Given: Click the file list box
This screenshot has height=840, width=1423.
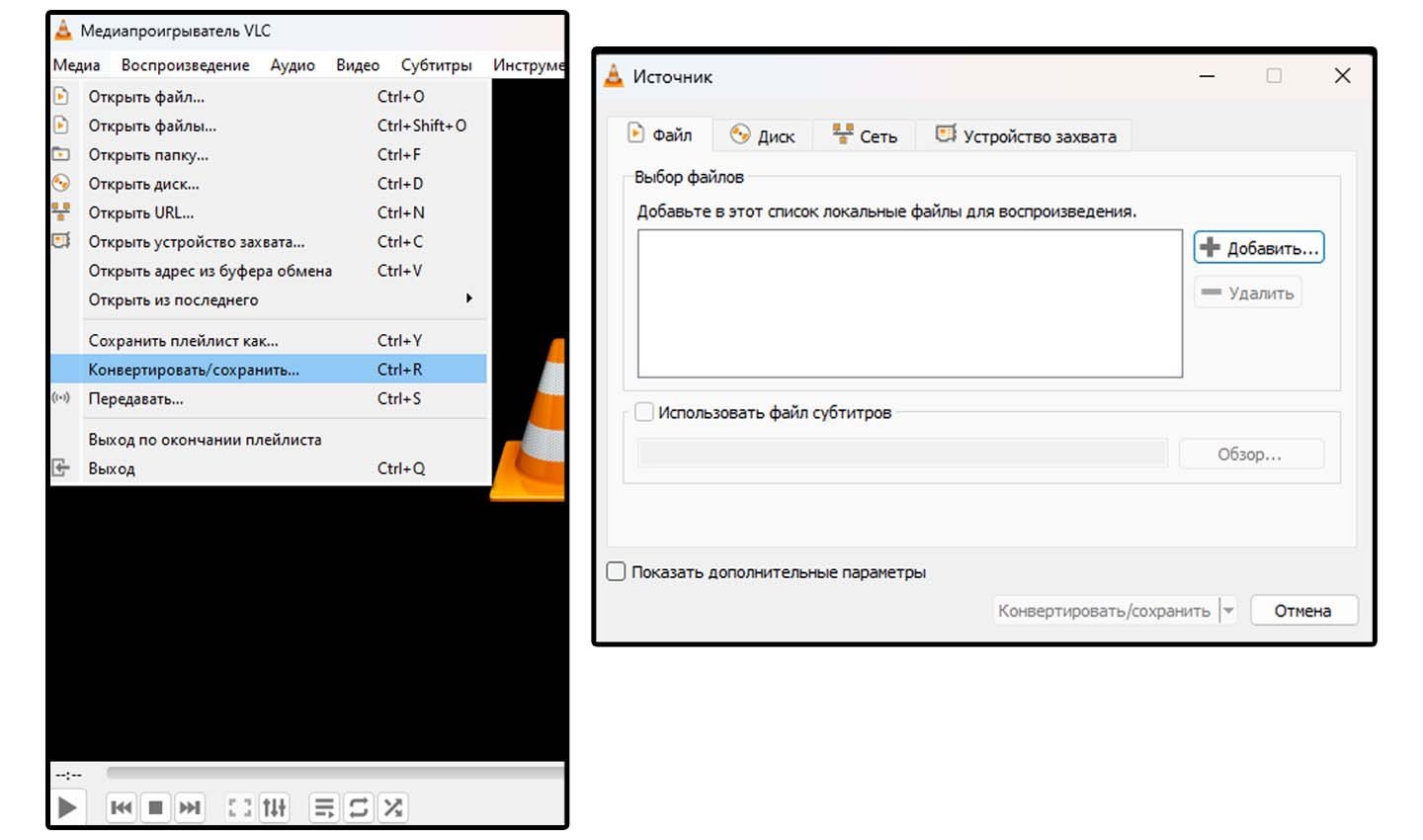Looking at the screenshot, I should click(x=910, y=303).
